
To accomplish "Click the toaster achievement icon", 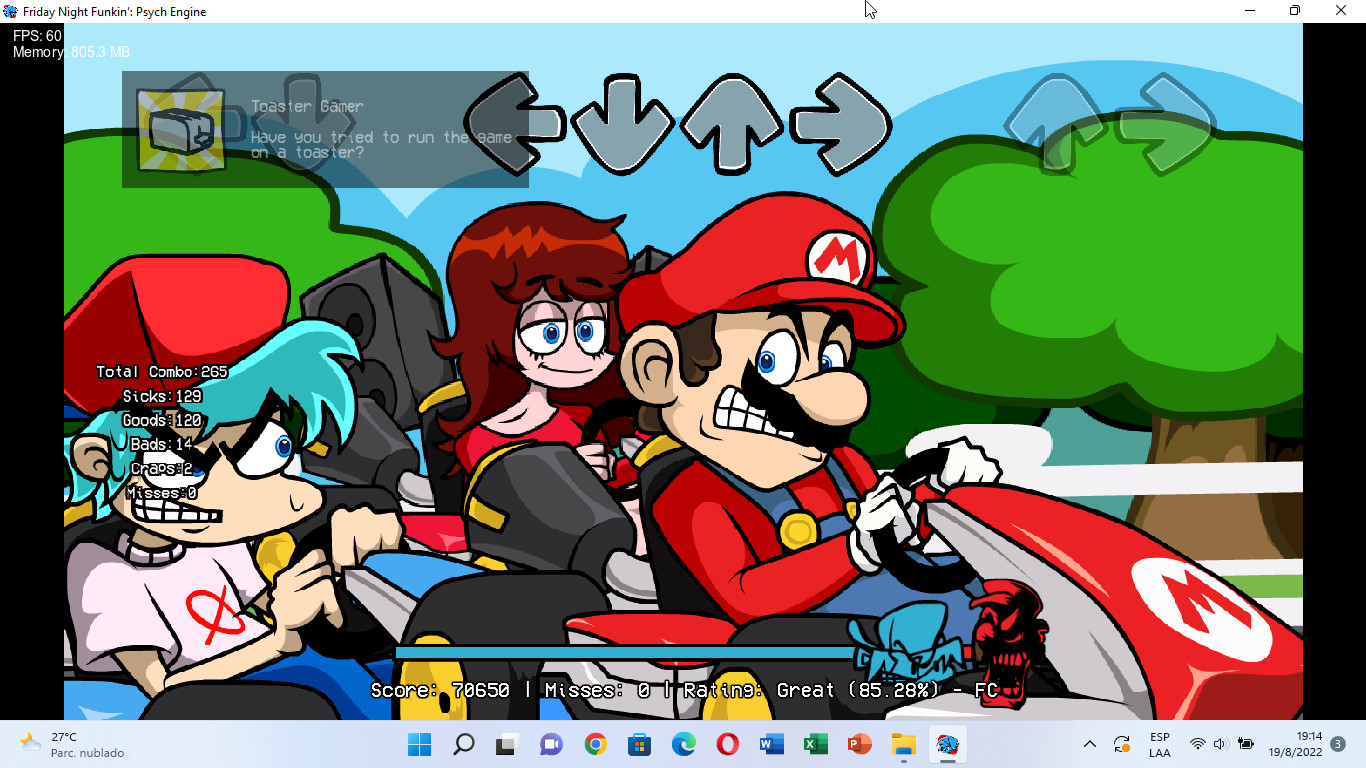I will tap(181, 129).
